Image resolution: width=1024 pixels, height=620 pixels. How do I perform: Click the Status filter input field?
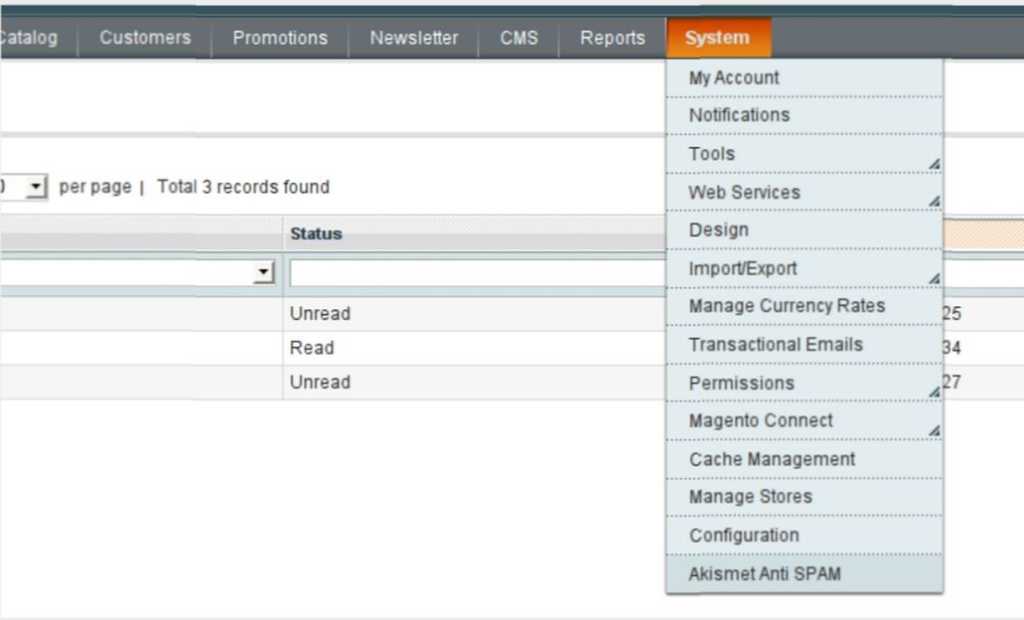[x=478, y=273]
